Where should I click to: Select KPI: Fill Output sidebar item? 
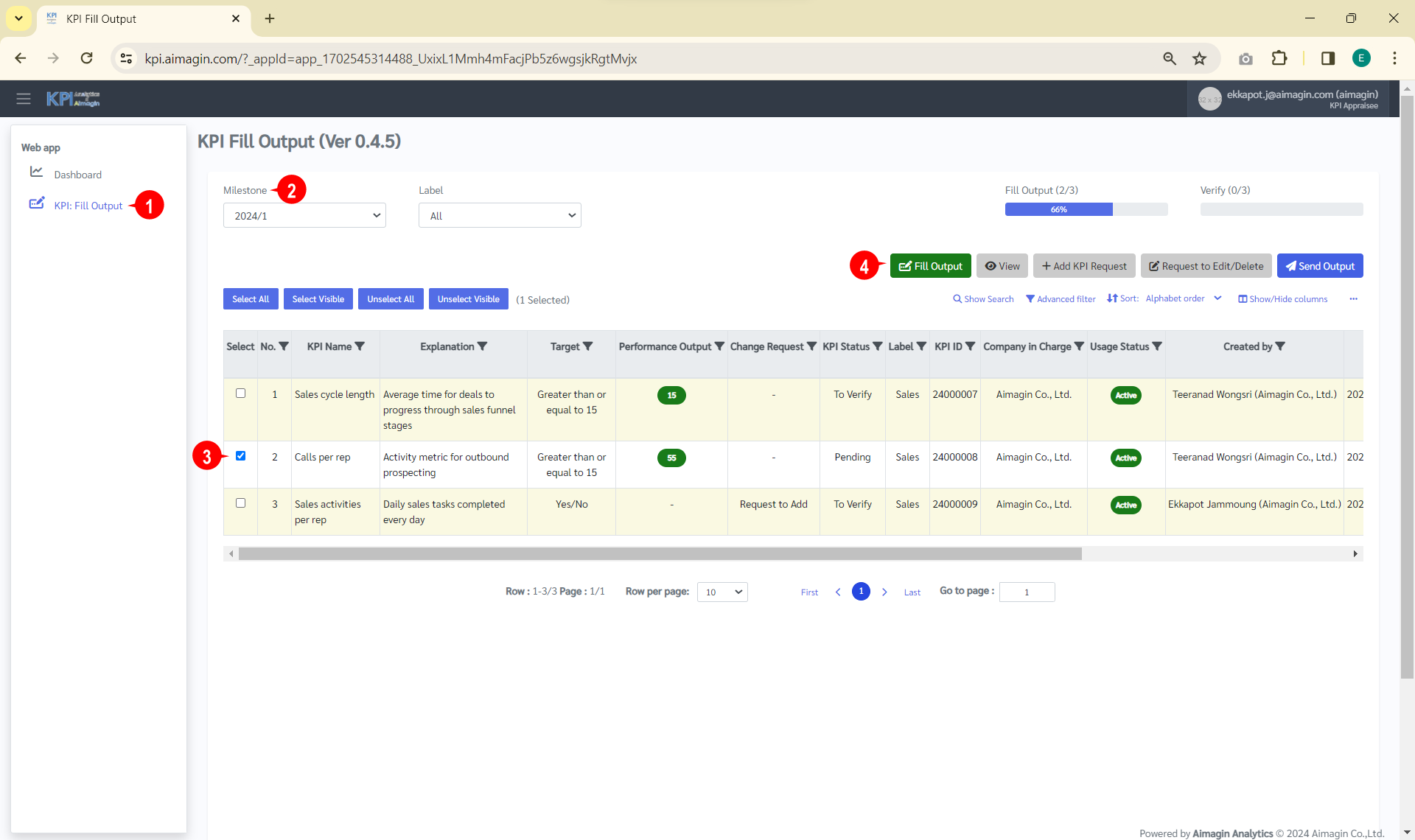88,206
